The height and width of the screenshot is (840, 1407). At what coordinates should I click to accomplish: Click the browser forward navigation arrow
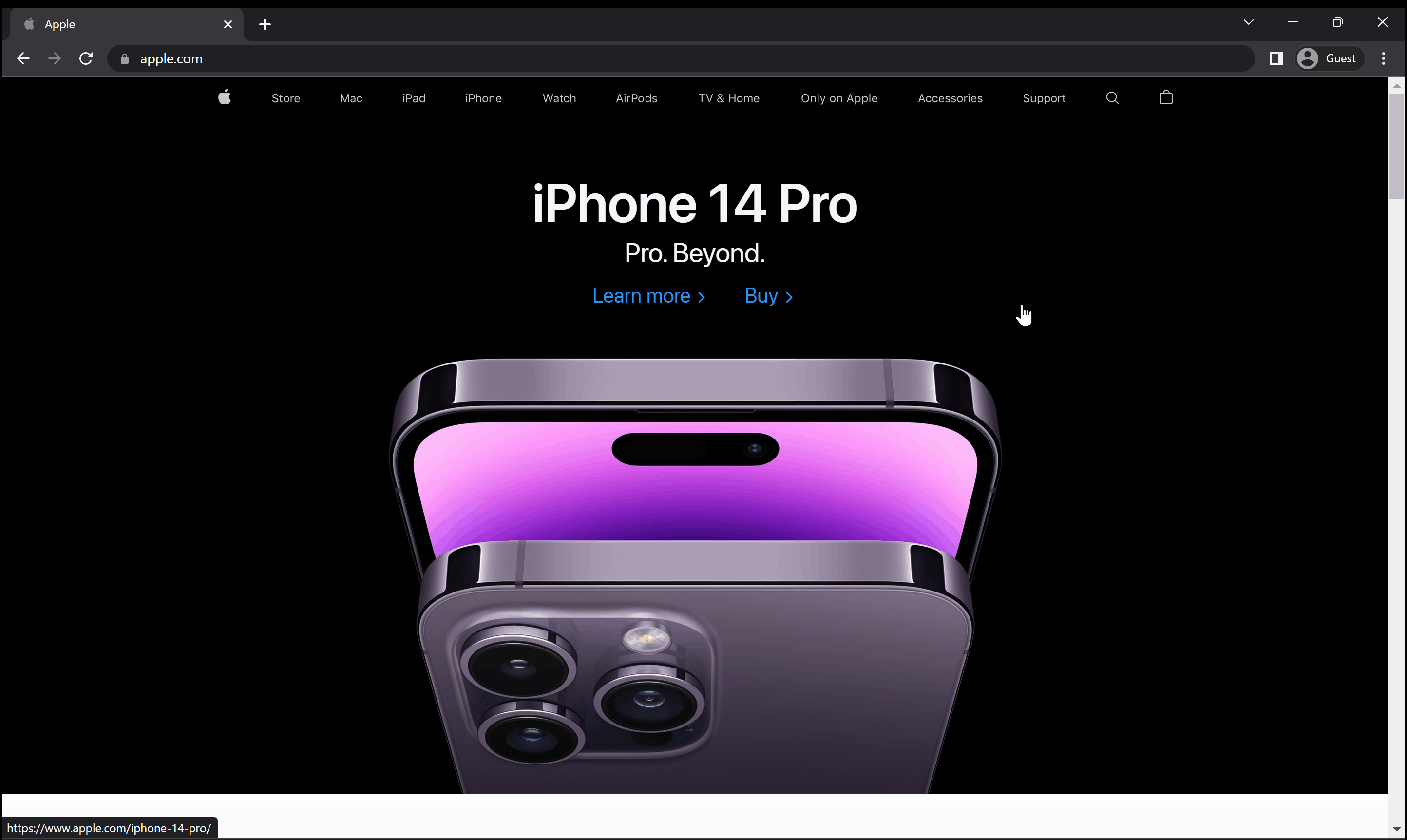(x=54, y=58)
